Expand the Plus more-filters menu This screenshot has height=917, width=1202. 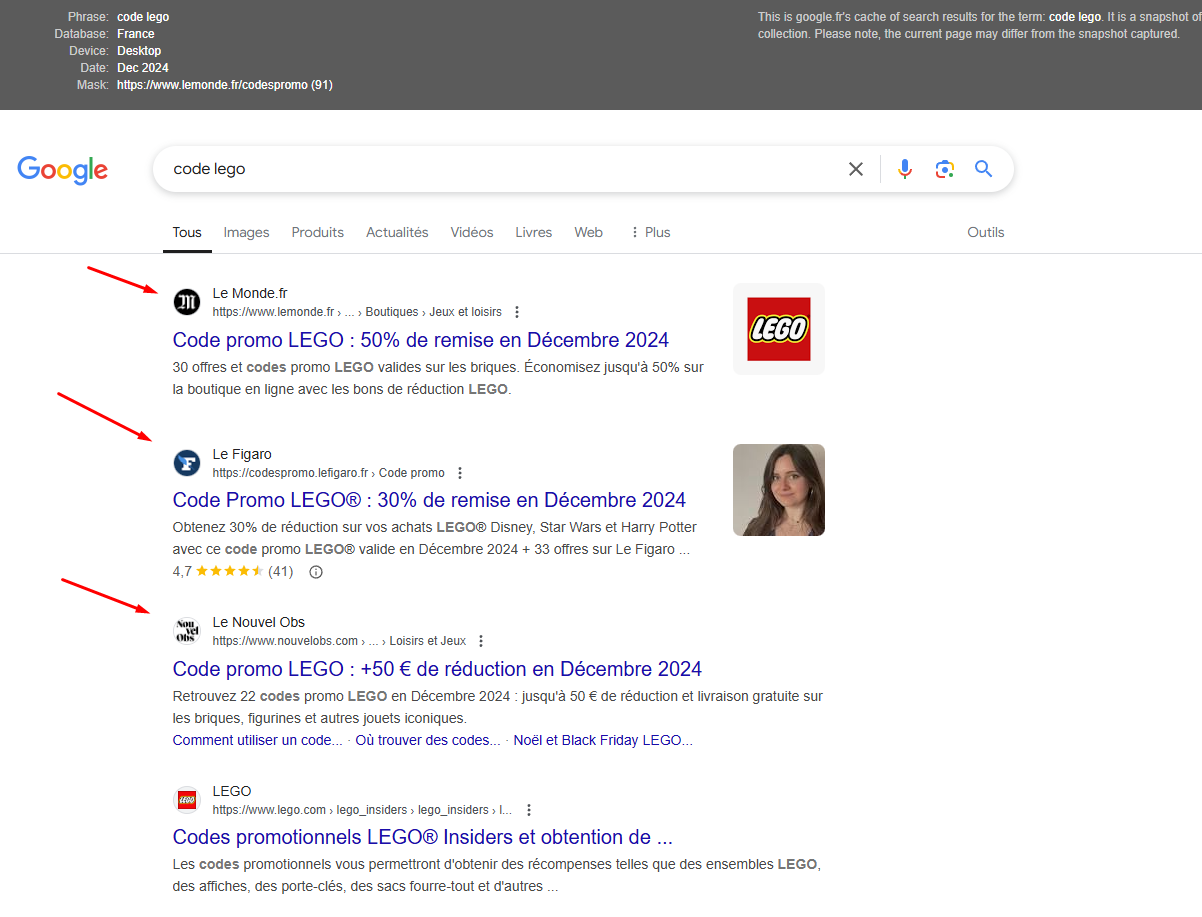tap(650, 232)
